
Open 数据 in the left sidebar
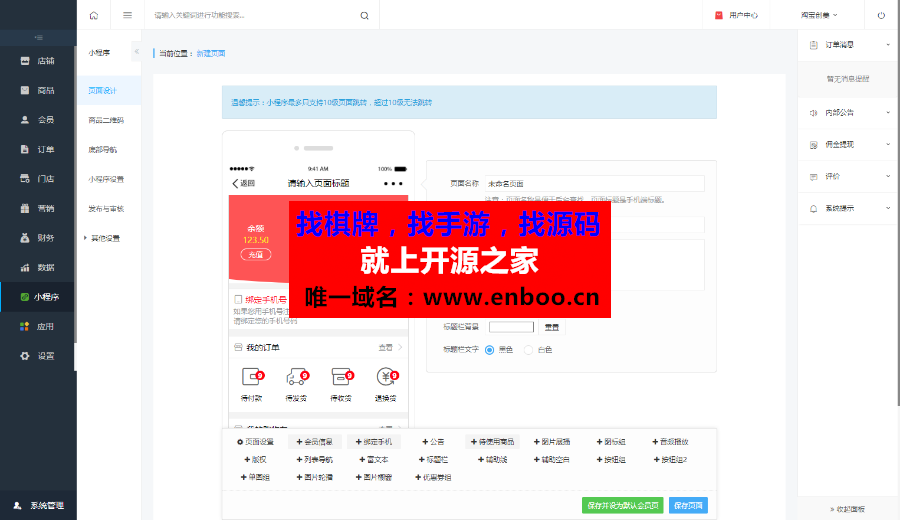point(38,267)
